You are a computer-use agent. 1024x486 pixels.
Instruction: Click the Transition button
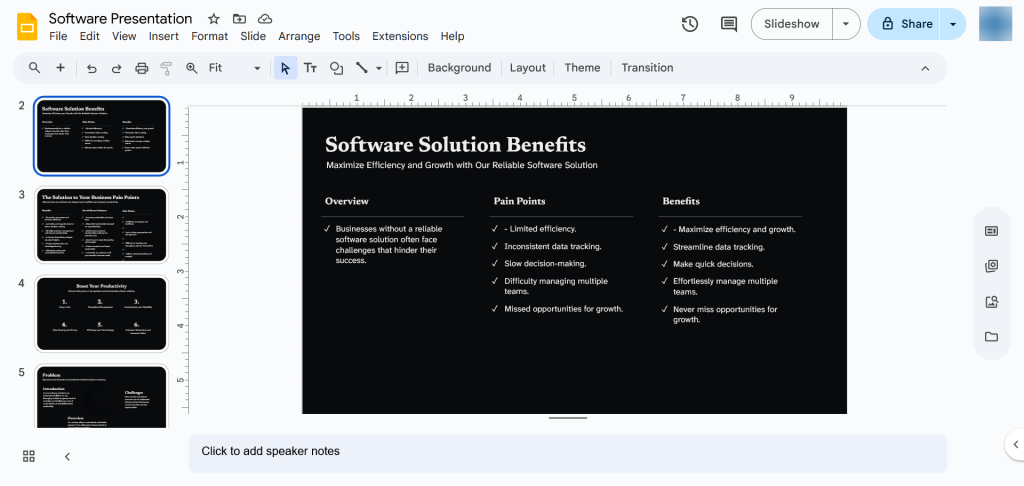[647, 68]
